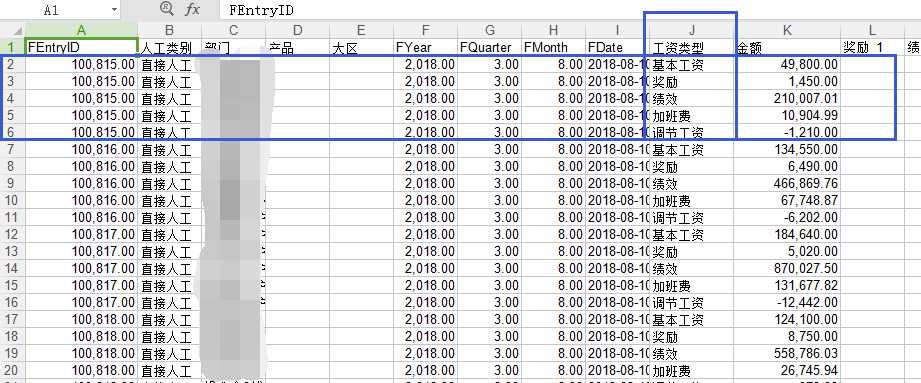Select column E header

[361, 30]
